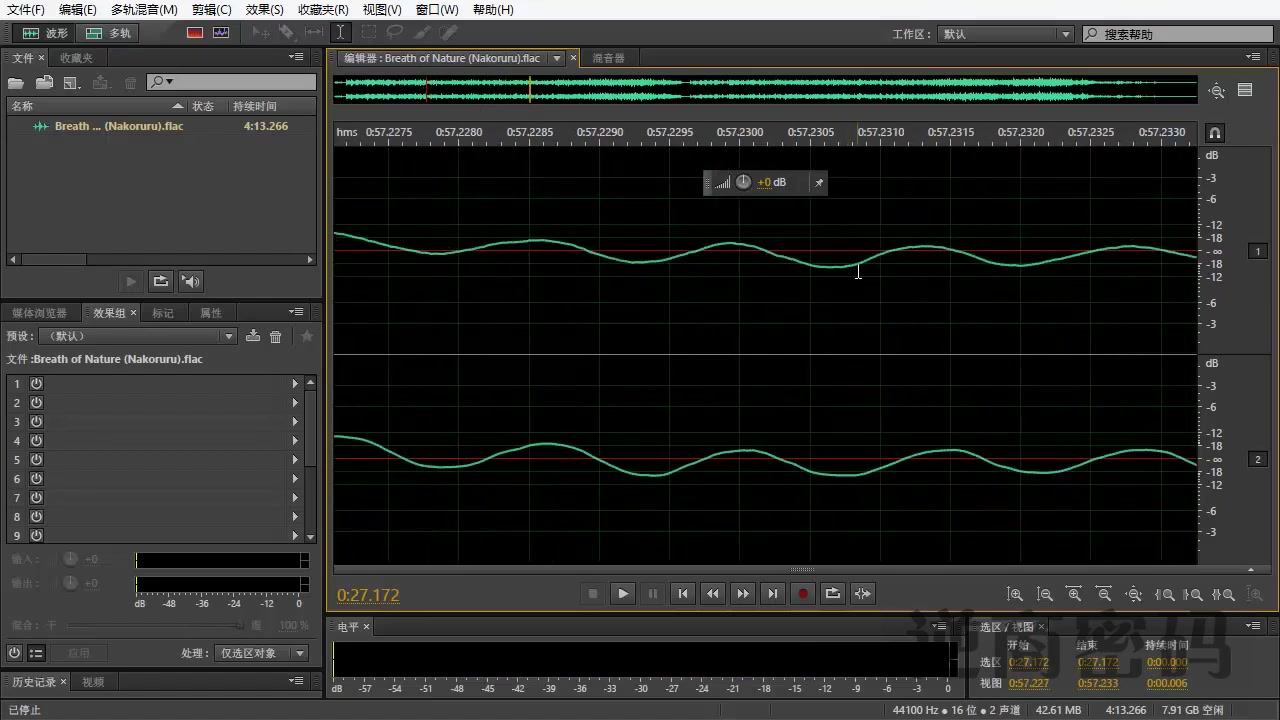Open the 收藏夹 tab

click(x=76, y=58)
